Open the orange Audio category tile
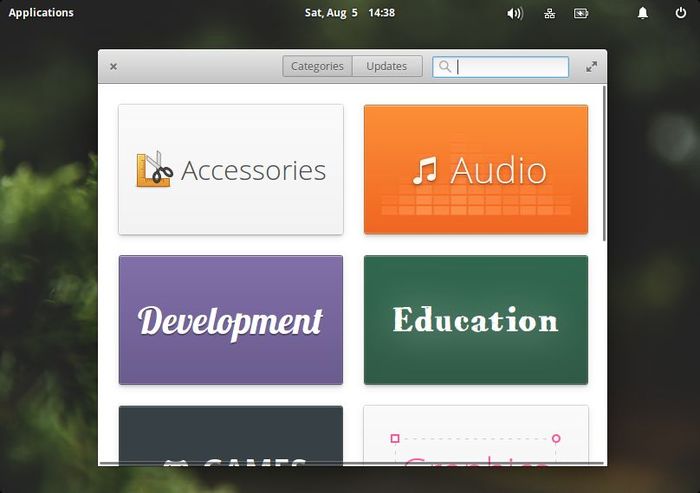700x493 pixels. tap(475, 170)
